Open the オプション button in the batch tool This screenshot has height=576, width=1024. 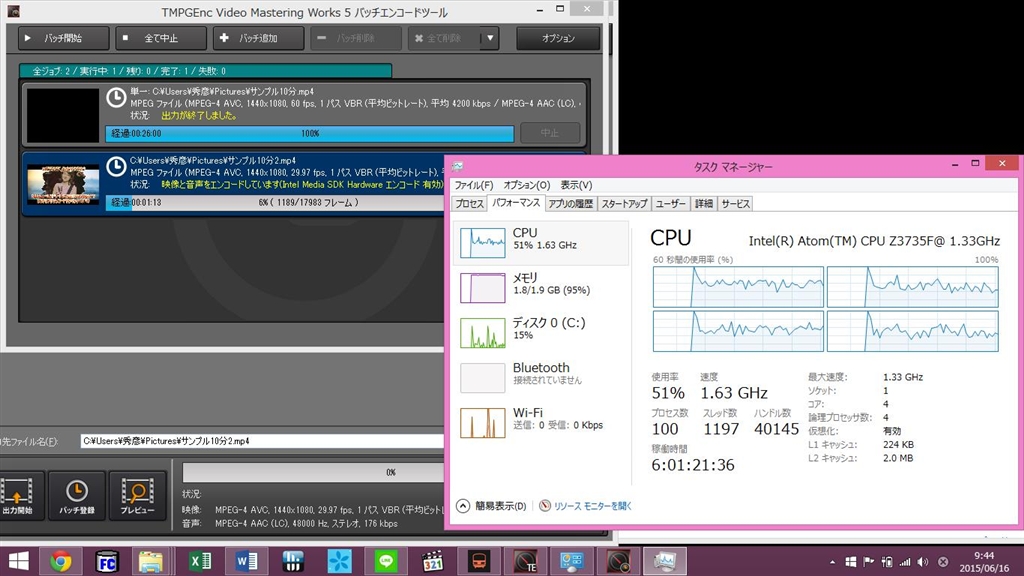(x=558, y=39)
